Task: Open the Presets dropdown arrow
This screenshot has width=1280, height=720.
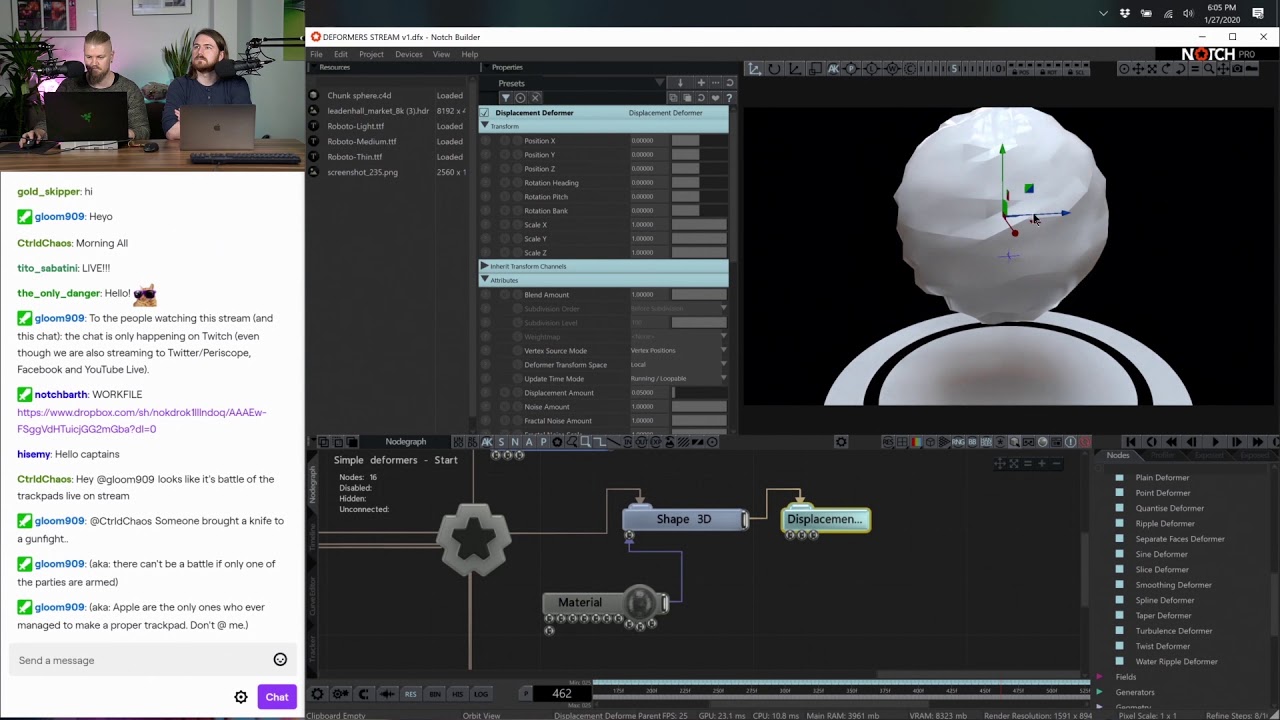Action: 660,83
